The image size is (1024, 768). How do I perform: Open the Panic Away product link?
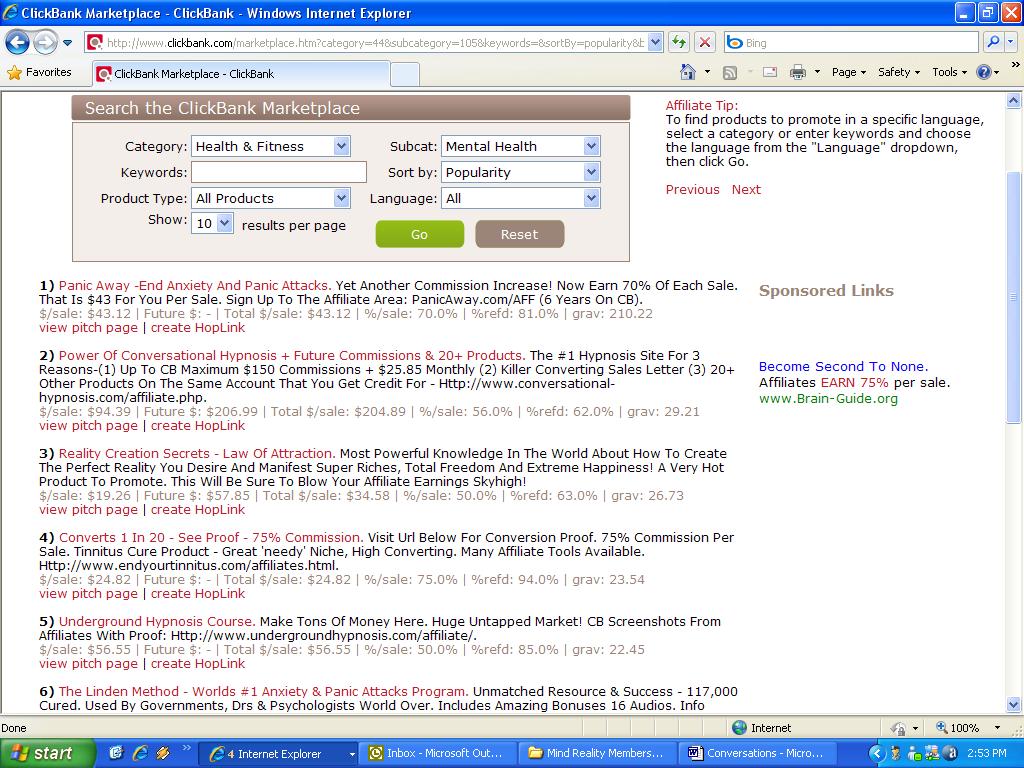(195, 285)
